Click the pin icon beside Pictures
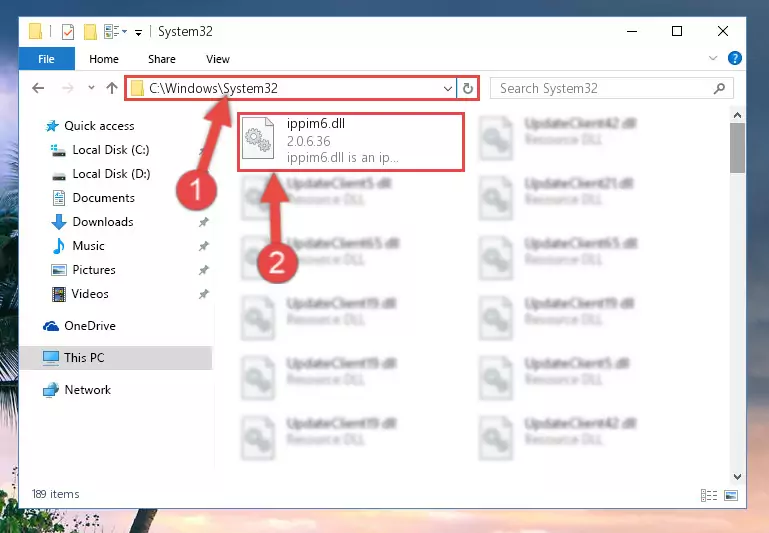The image size is (769, 533). click(x=204, y=270)
